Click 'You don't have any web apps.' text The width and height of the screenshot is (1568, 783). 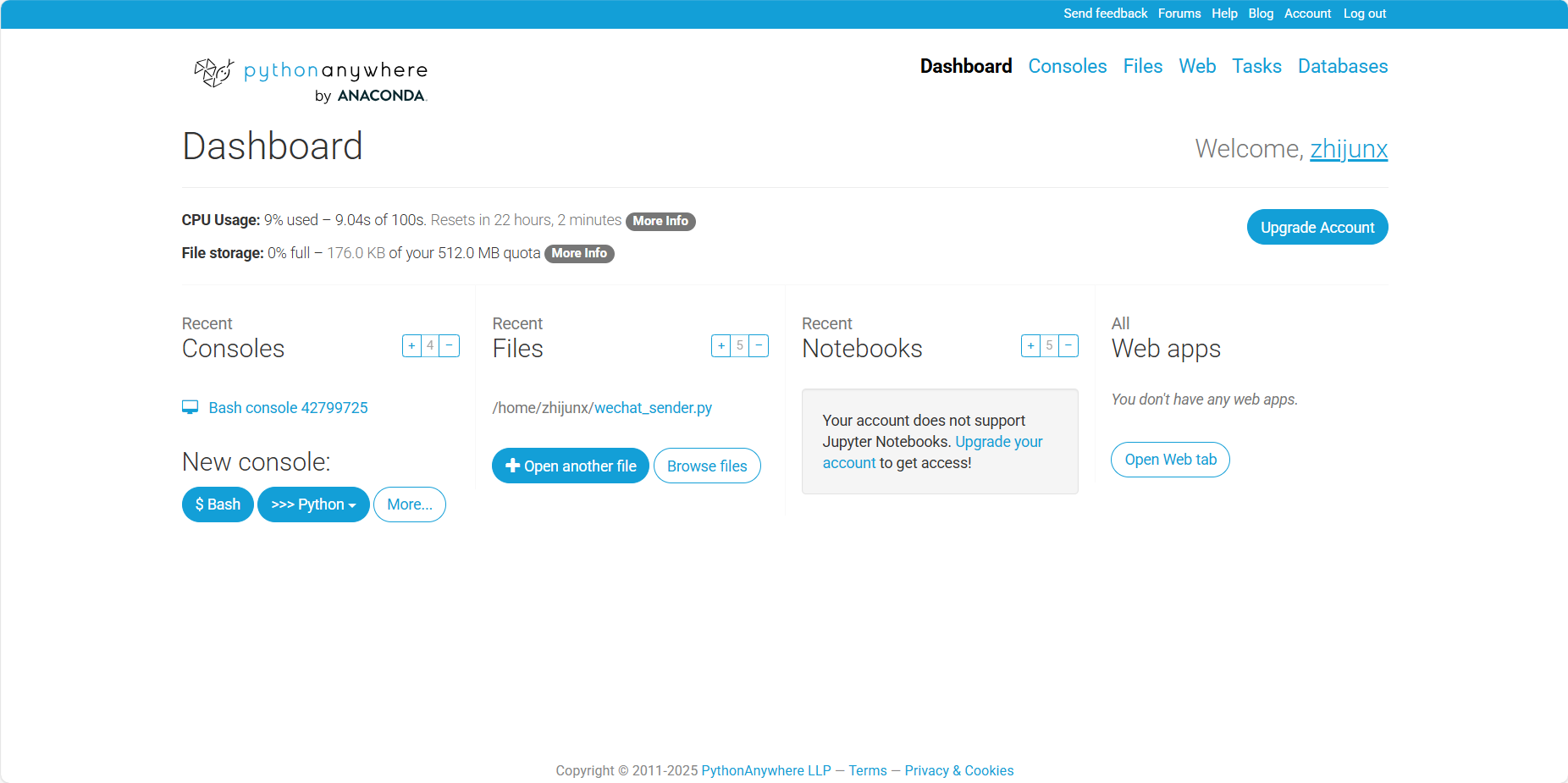click(1204, 400)
